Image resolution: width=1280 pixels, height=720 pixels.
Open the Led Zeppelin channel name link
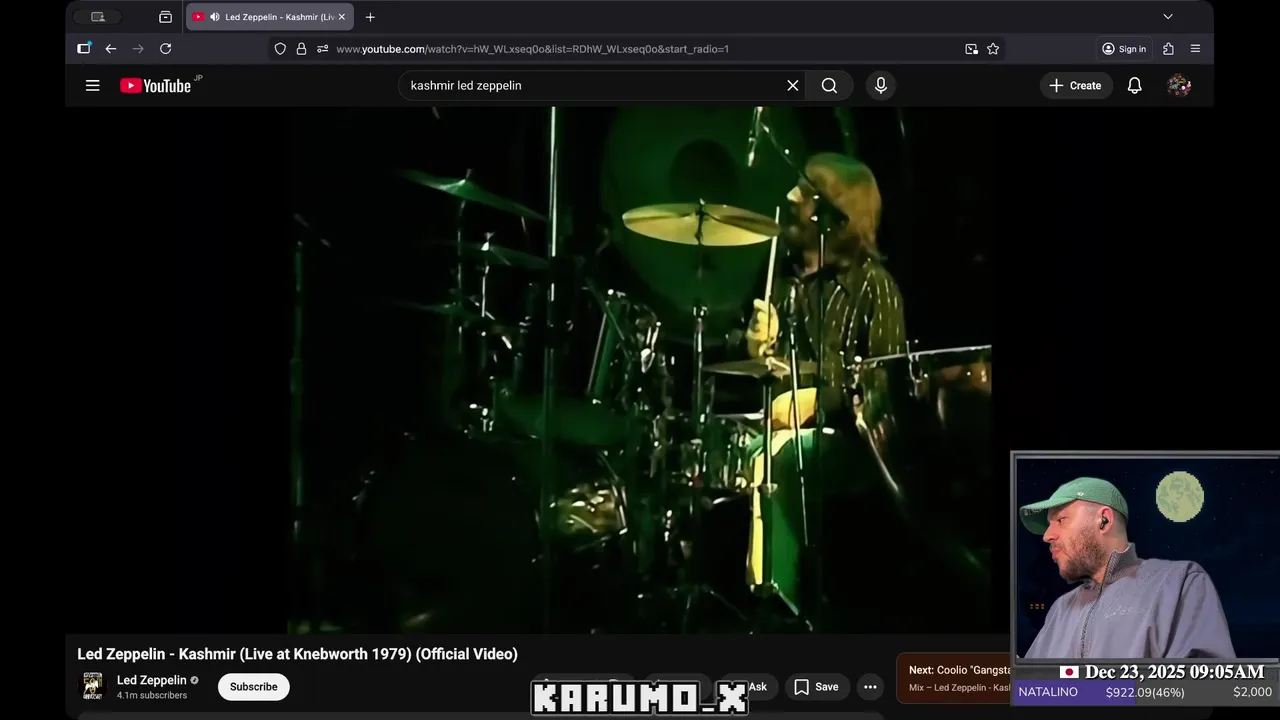pos(151,680)
